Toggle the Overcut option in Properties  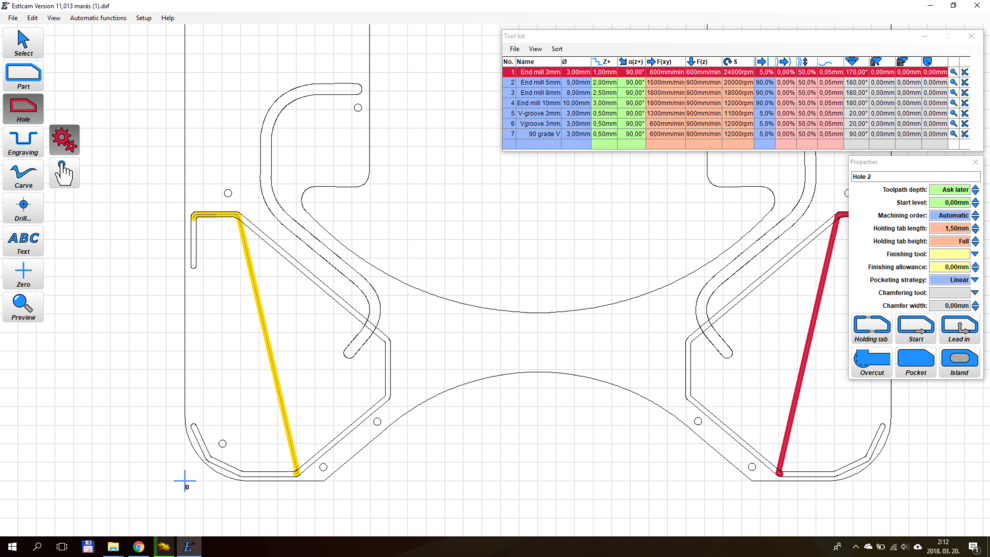click(x=872, y=361)
